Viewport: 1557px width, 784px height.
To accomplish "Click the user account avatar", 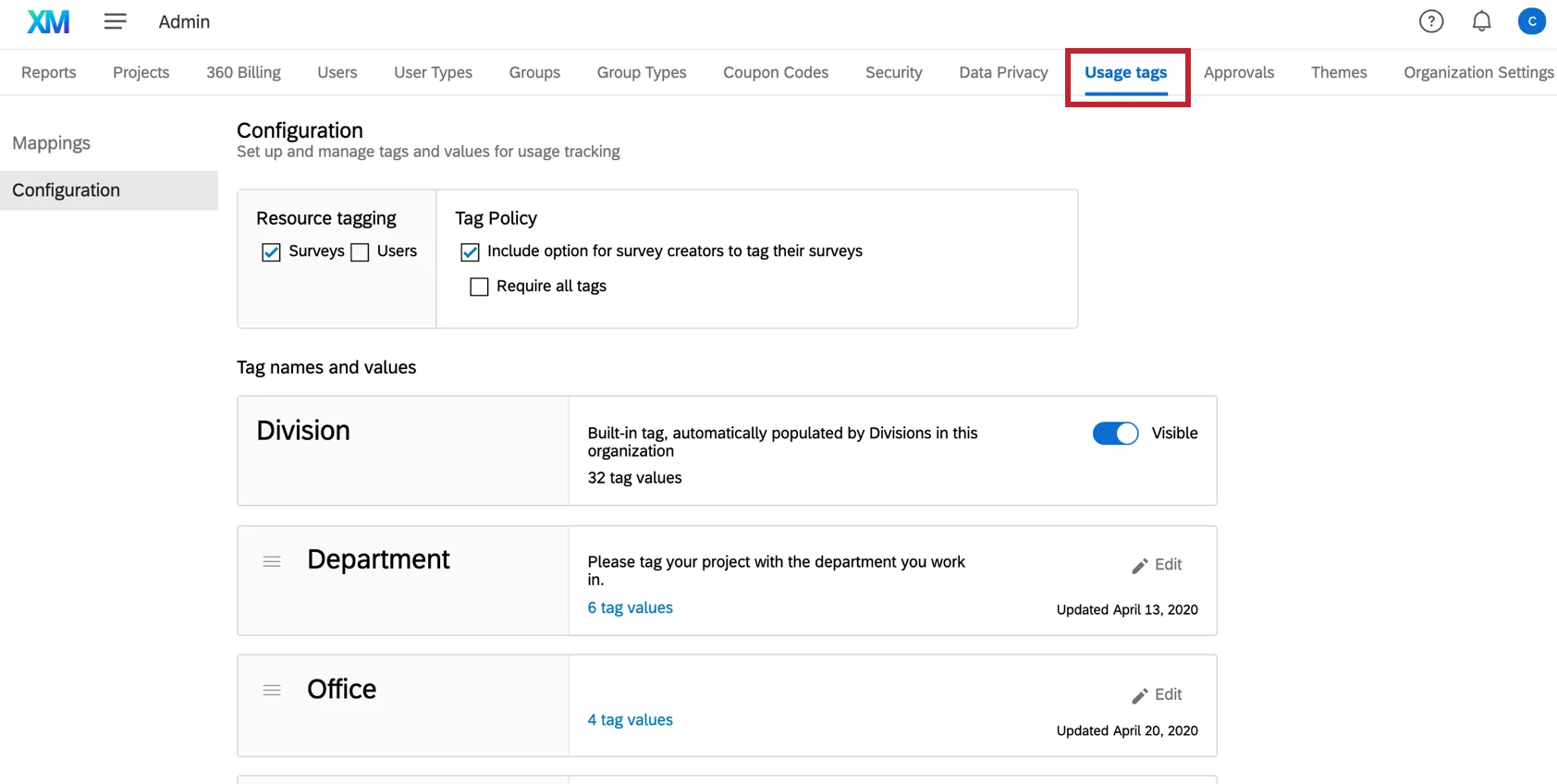I will click(1531, 21).
